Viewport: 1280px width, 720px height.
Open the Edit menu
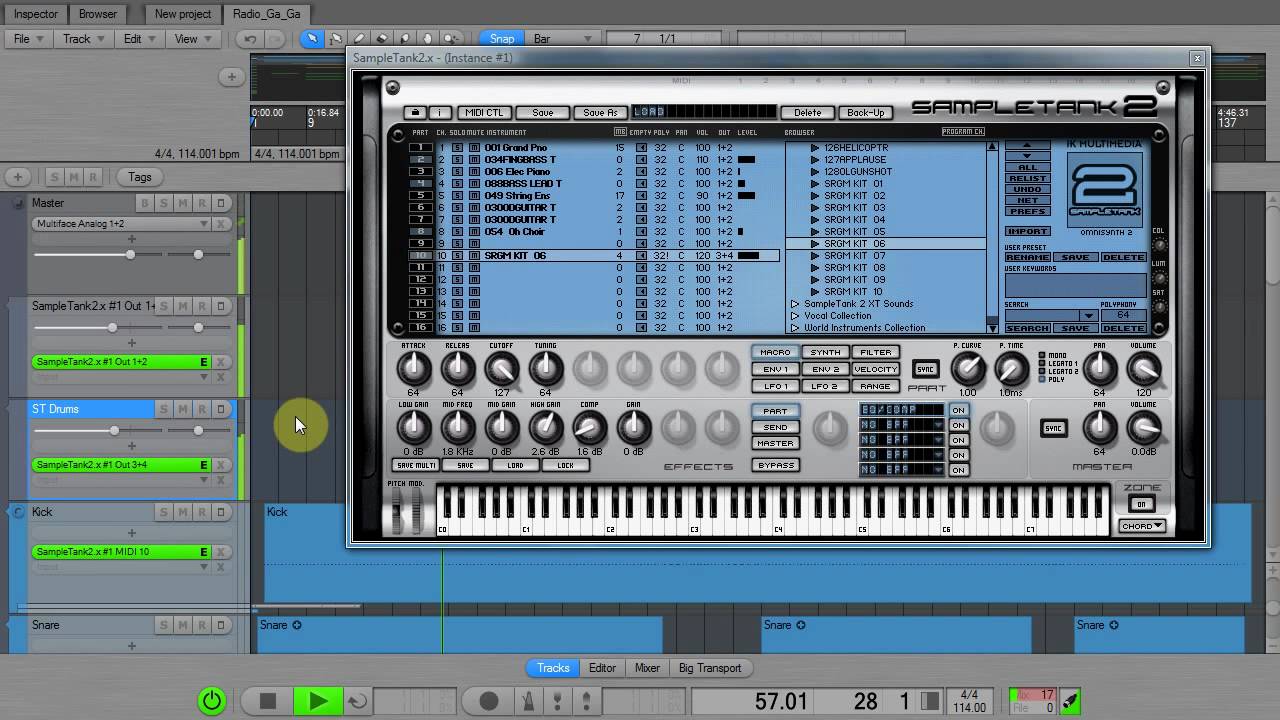tap(139, 39)
